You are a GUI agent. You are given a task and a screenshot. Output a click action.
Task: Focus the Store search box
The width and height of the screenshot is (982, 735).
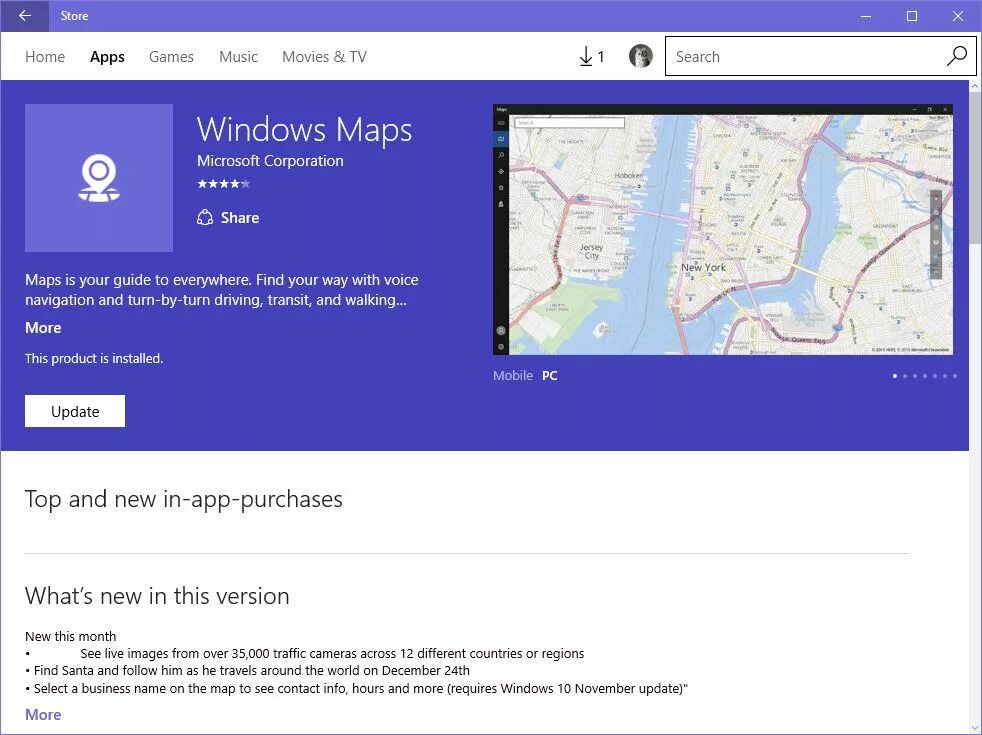[820, 56]
